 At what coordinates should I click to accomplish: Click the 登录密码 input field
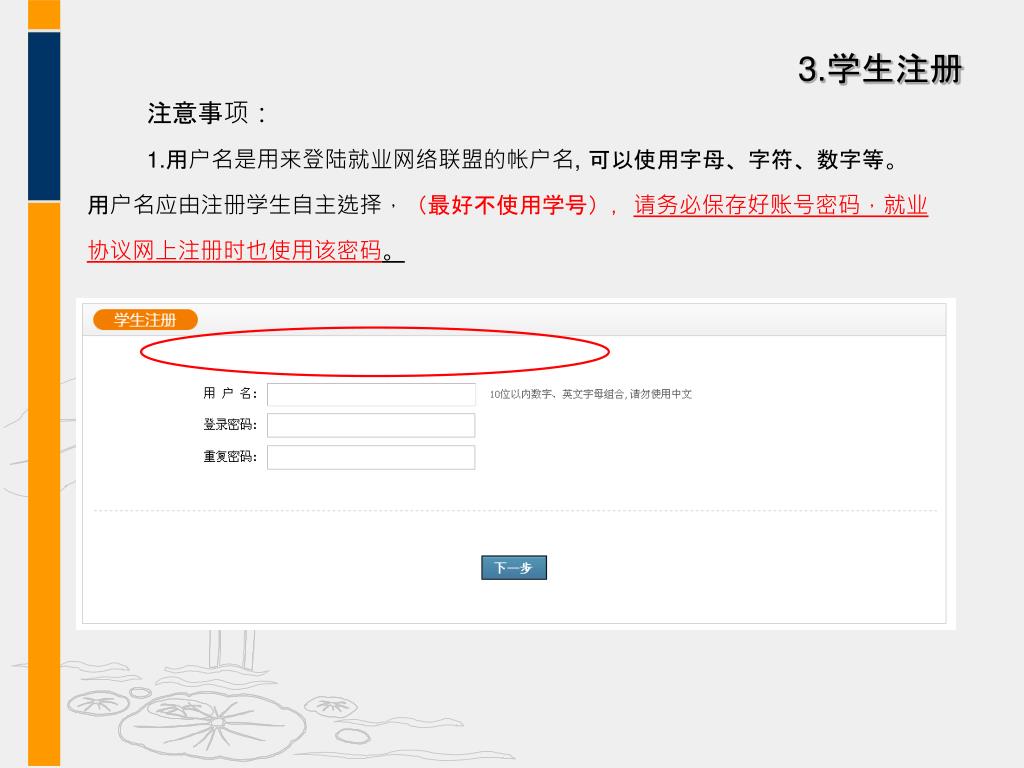(371, 425)
